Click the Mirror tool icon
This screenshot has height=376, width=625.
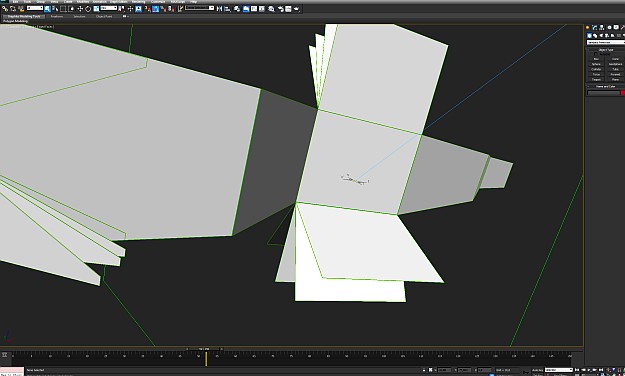pyautogui.click(x=219, y=9)
